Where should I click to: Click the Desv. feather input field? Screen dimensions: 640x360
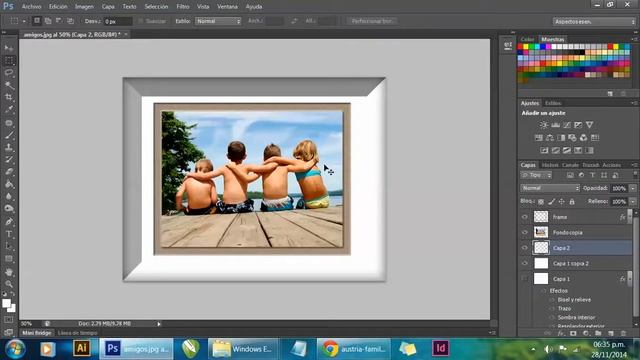(118, 21)
